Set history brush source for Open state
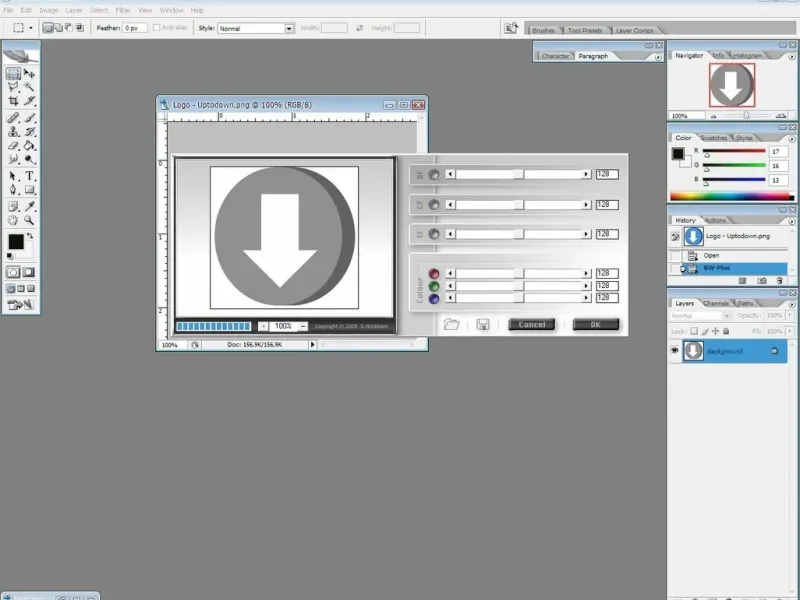This screenshot has width=800, height=600. tap(675, 255)
